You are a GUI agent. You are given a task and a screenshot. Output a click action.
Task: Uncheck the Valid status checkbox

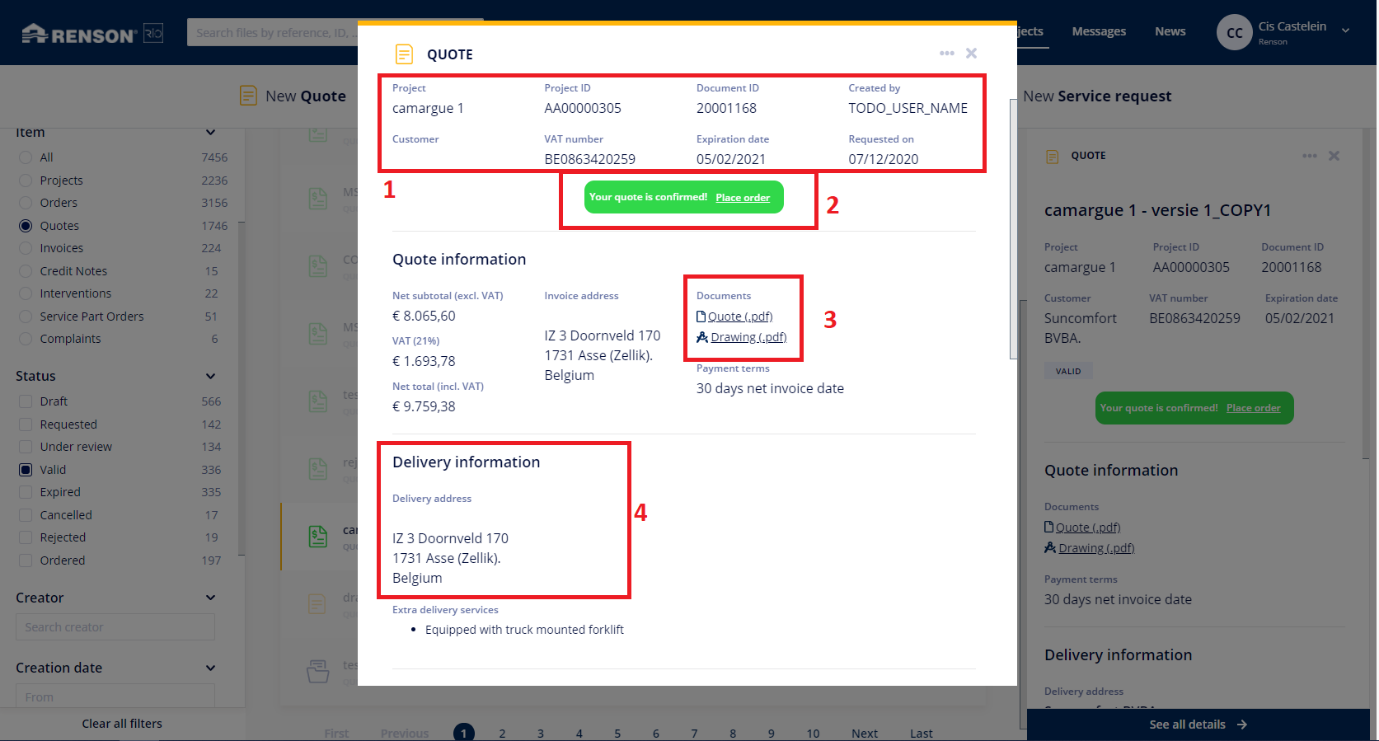pyautogui.click(x=26, y=470)
